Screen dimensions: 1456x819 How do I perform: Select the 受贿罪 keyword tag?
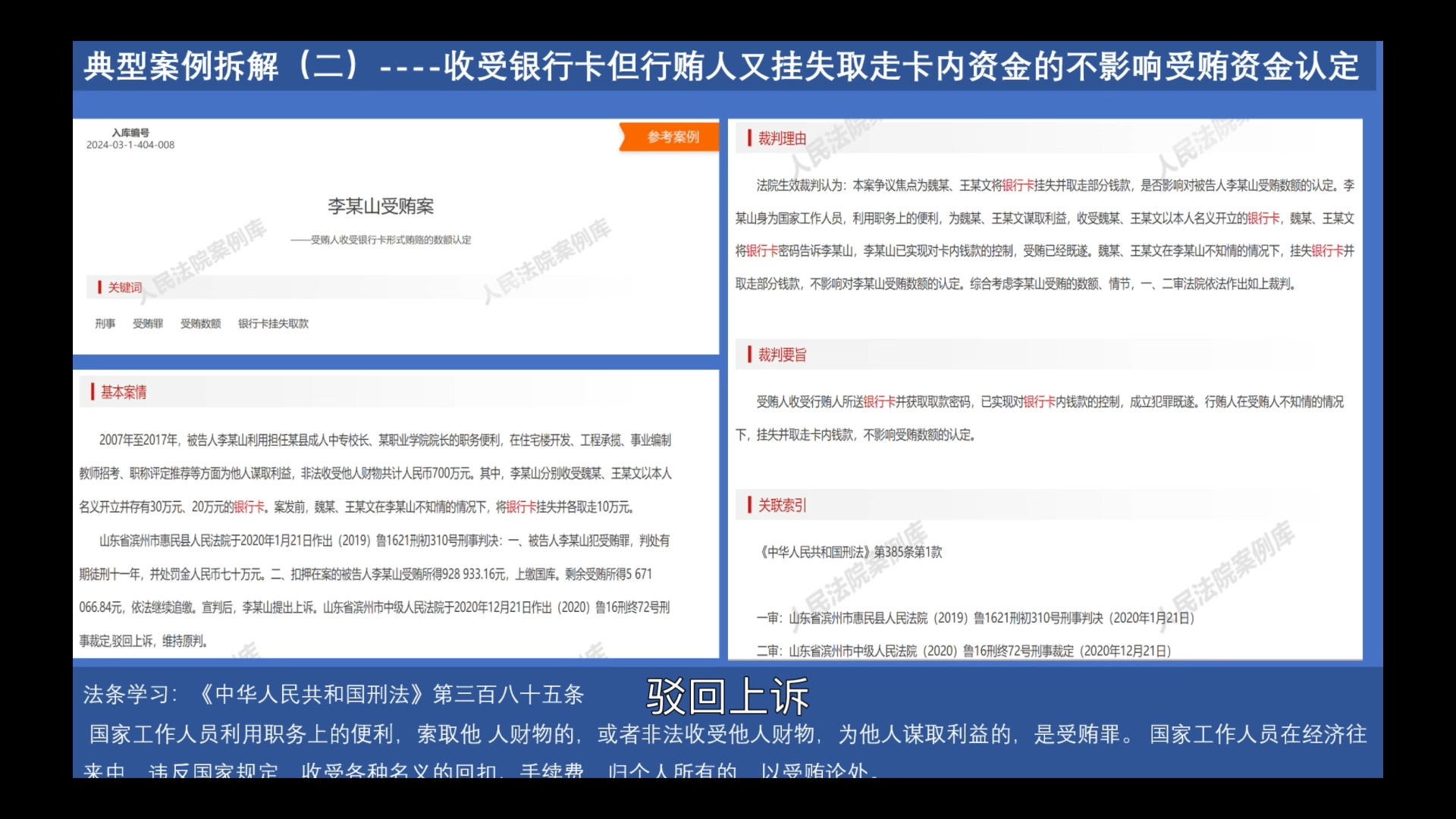[147, 323]
